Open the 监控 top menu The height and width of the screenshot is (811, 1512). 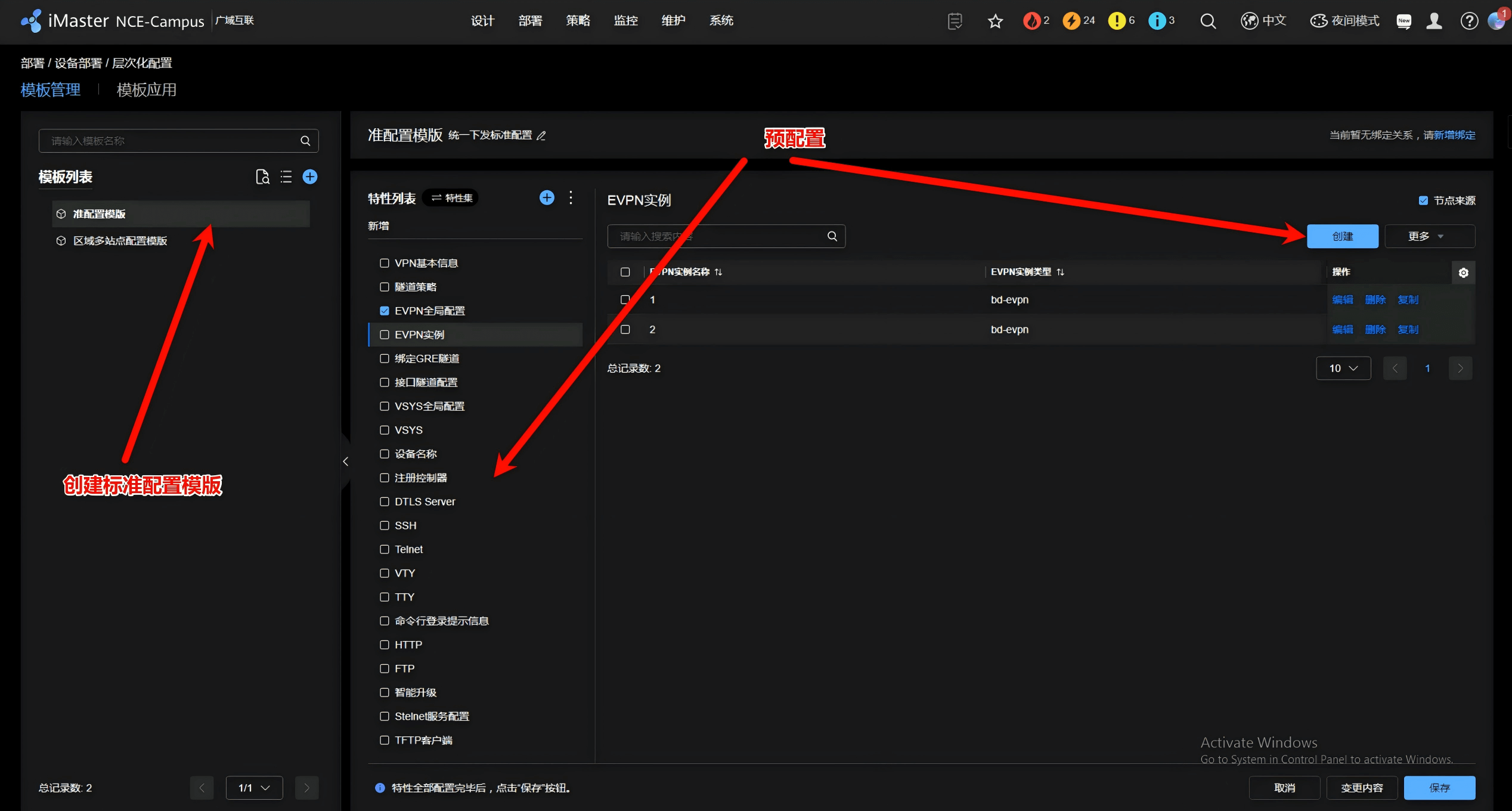point(625,21)
